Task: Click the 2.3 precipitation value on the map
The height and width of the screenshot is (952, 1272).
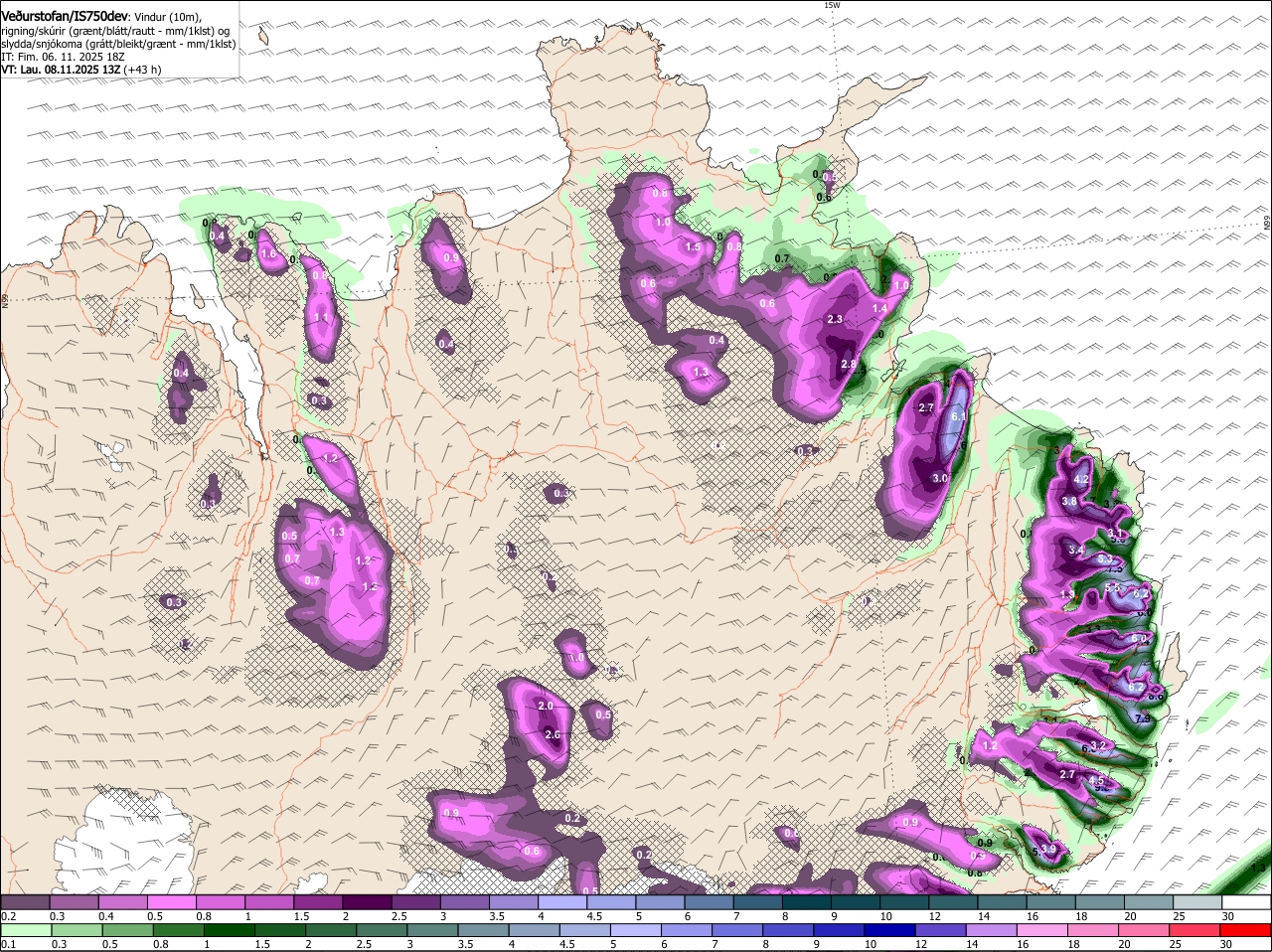Action: (835, 319)
